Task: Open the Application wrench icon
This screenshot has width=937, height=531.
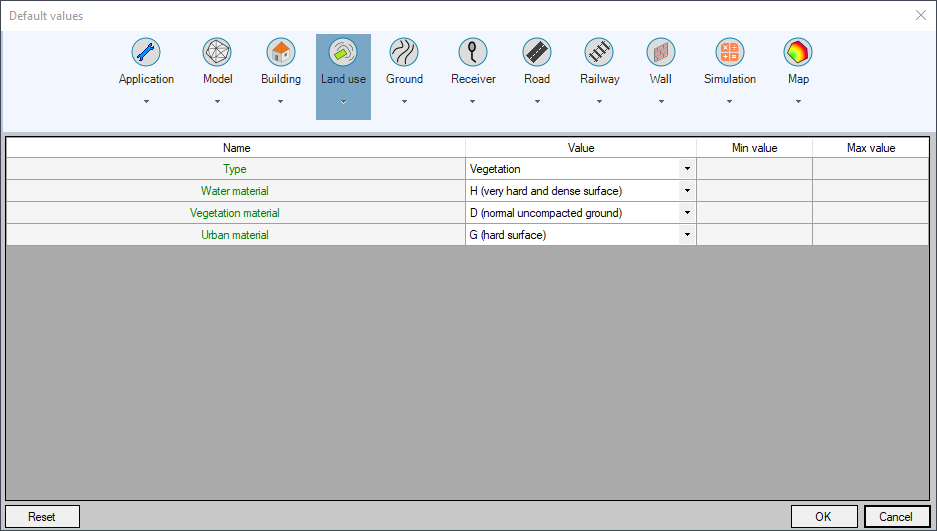Action: (146, 53)
